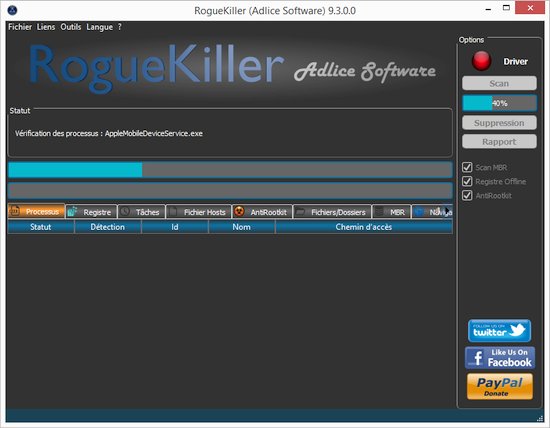The image size is (550, 428).
Task: Click the Registre tab icon
Action: [72, 212]
